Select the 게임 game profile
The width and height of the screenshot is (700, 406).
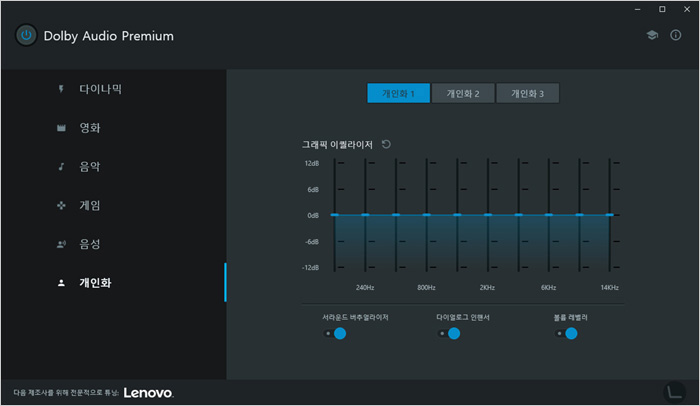click(x=113, y=205)
